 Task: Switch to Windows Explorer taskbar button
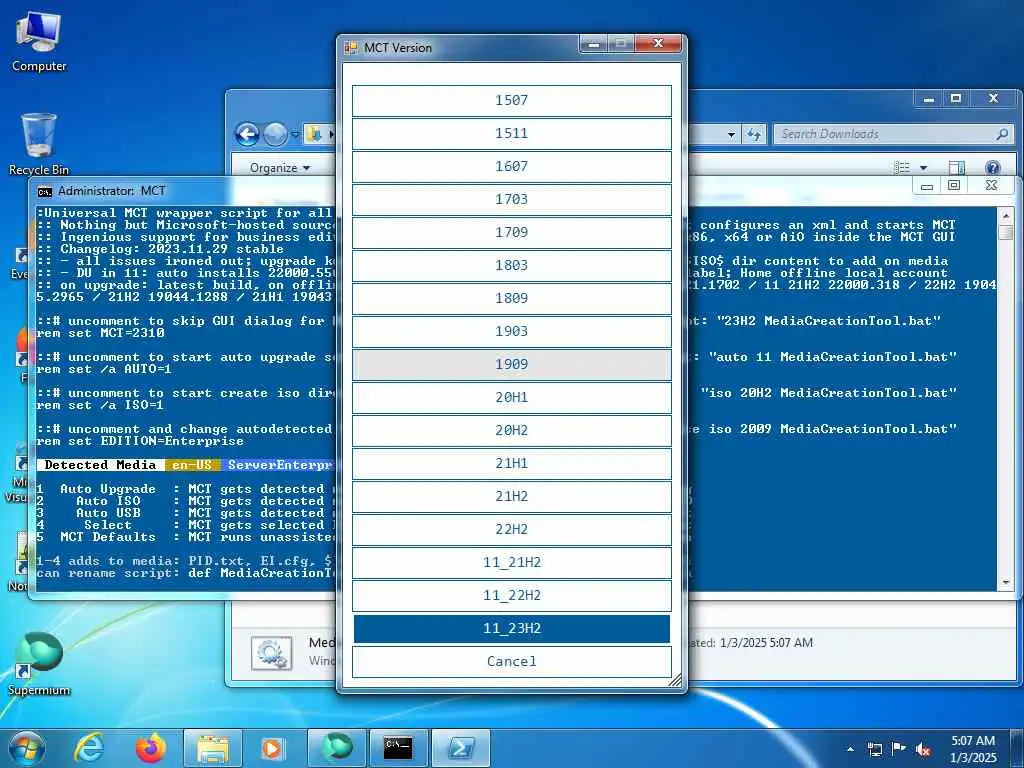tap(214, 748)
